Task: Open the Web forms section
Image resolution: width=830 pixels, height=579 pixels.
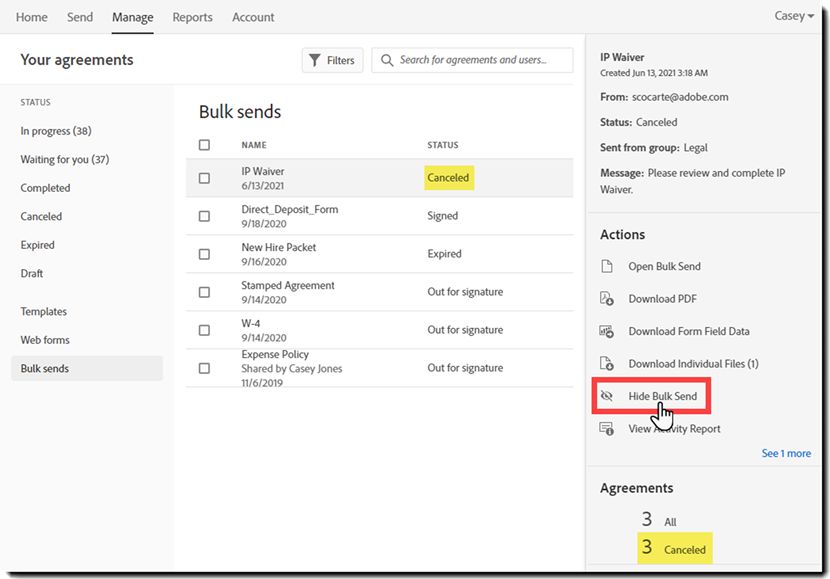Action: click(45, 340)
